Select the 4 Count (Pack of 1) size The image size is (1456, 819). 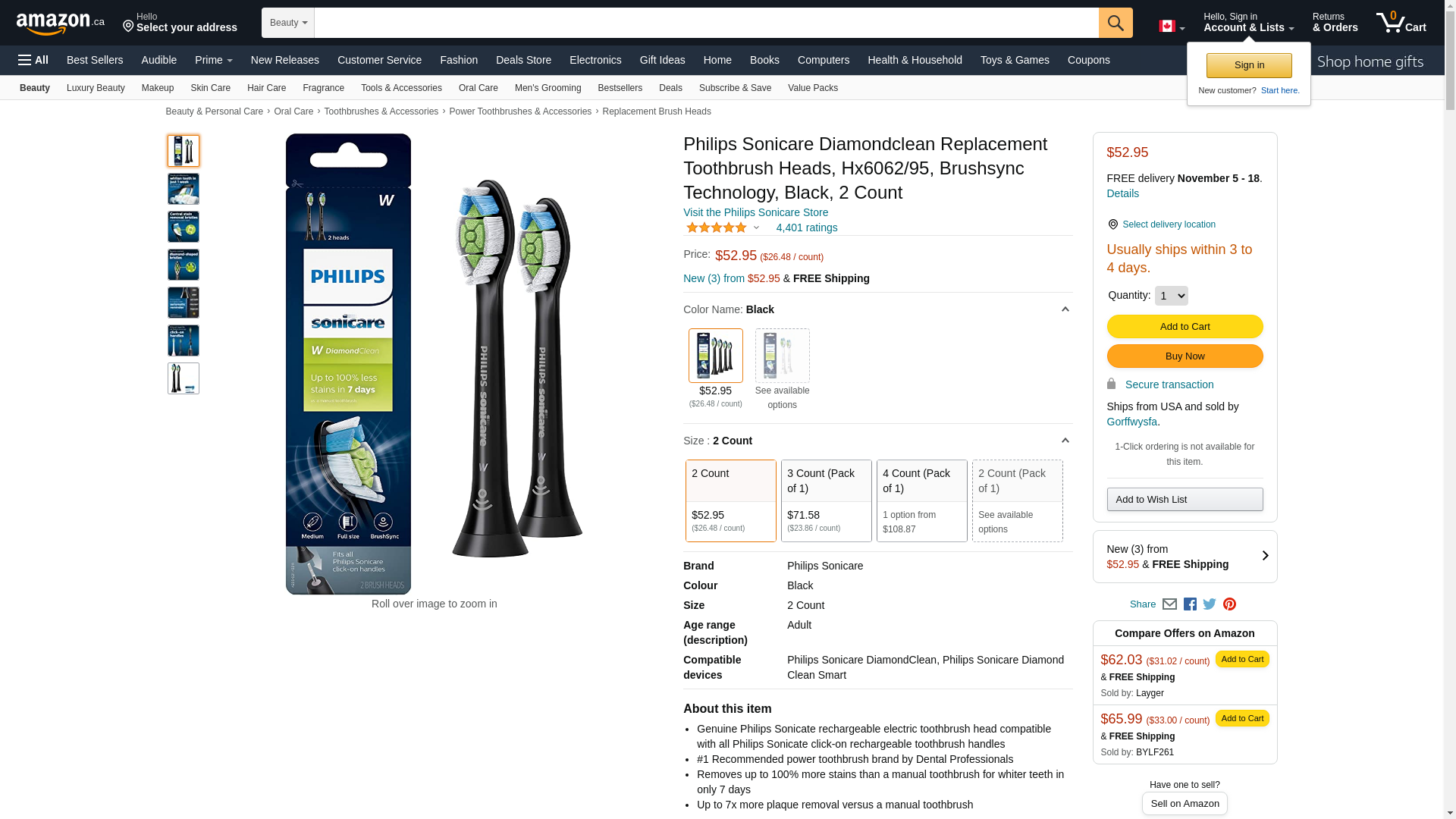922,500
